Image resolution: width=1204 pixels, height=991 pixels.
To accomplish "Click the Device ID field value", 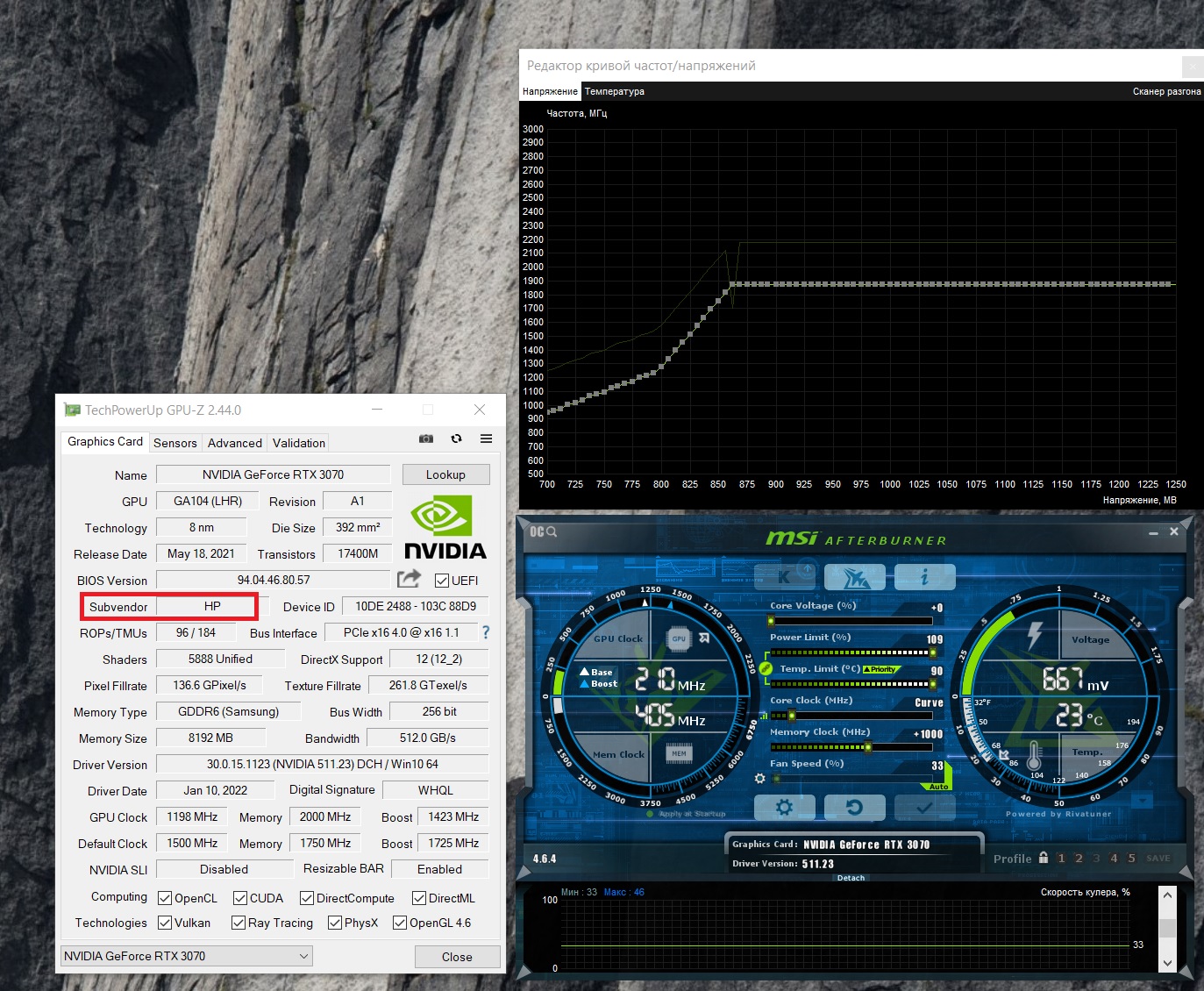I will pyautogui.click(x=416, y=606).
